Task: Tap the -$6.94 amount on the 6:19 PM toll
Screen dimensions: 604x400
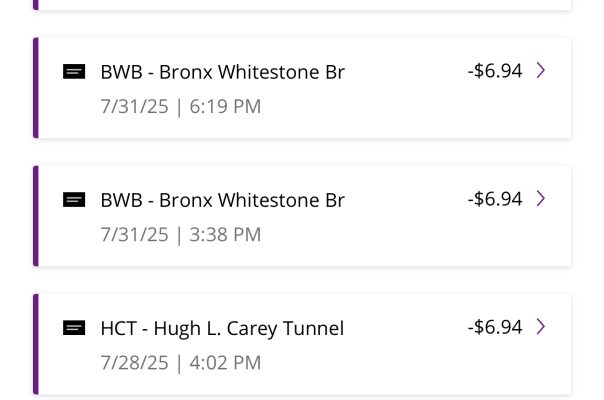Action: click(494, 71)
